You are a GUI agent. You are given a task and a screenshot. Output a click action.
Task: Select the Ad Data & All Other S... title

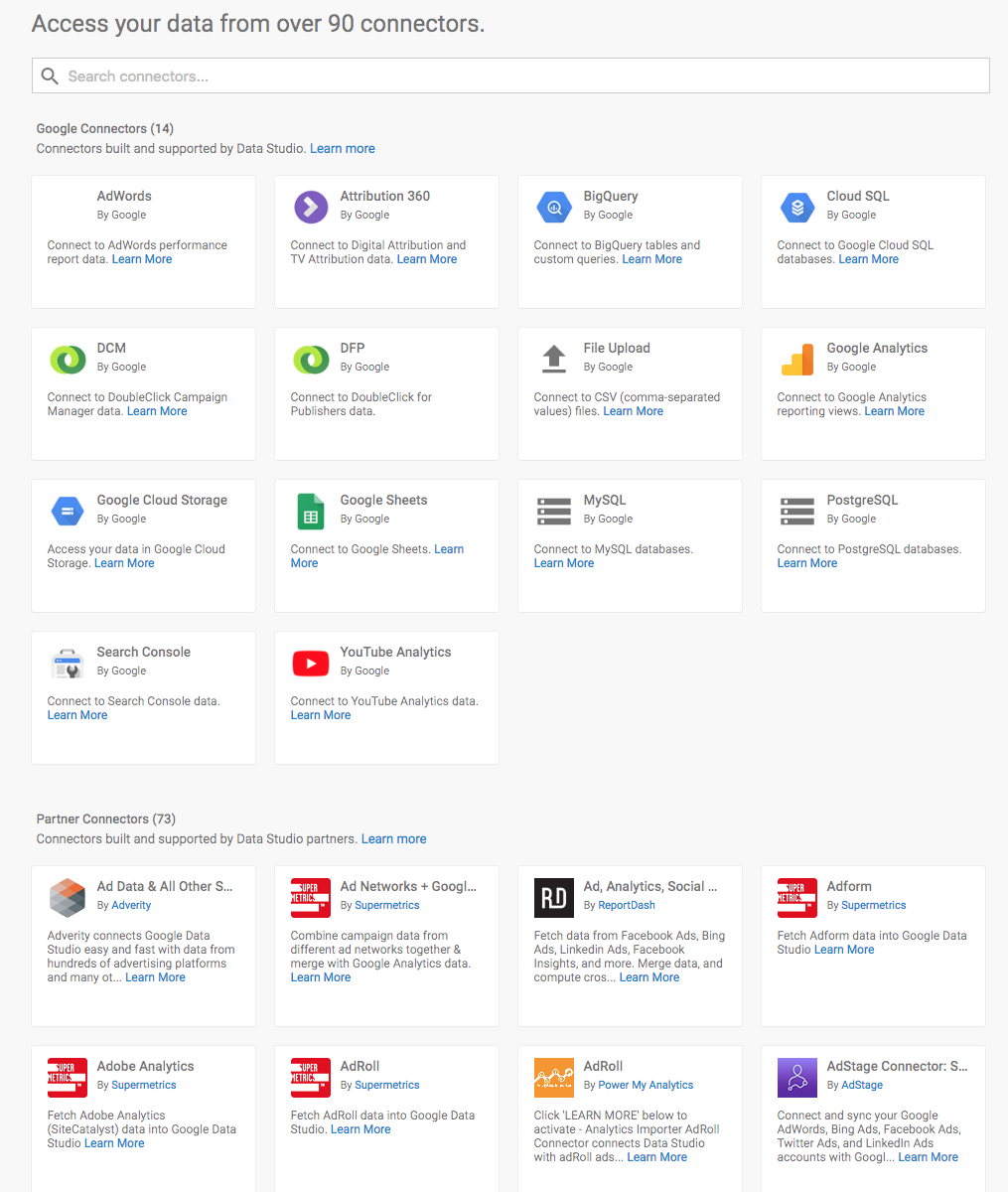(165, 886)
